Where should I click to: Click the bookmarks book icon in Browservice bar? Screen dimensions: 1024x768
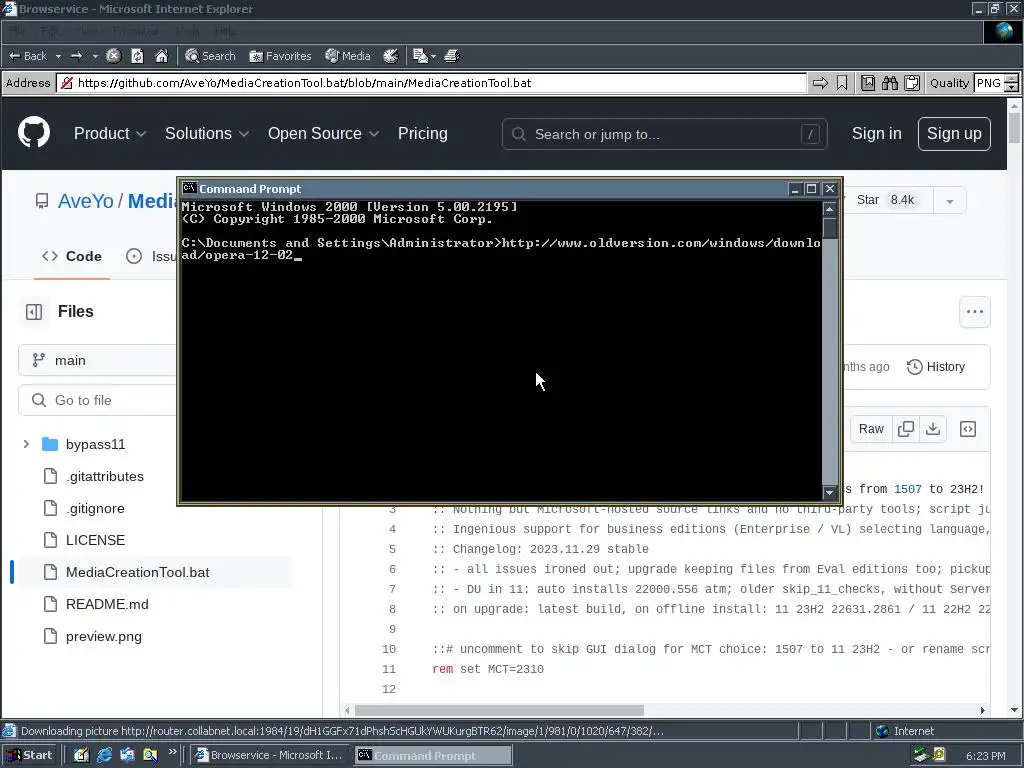pyautogui.click(x=868, y=83)
